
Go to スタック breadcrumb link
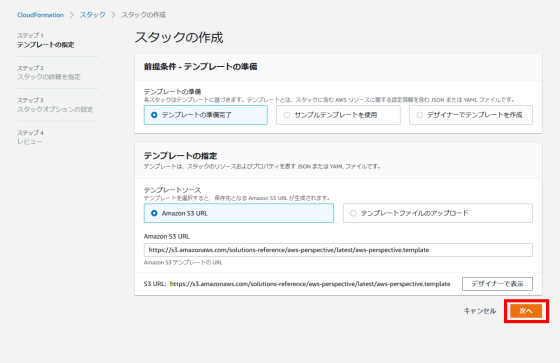pos(92,15)
